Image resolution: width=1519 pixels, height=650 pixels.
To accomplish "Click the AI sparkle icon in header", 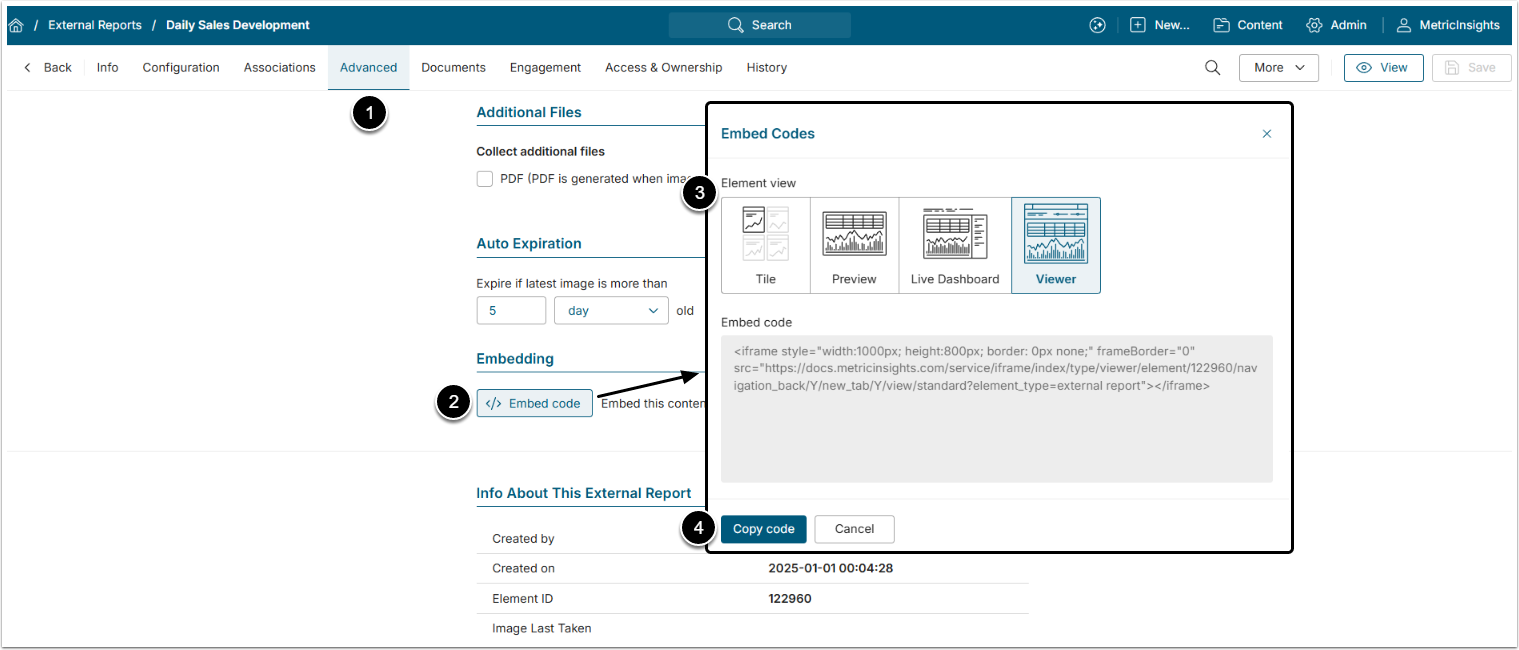I will (x=1097, y=25).
